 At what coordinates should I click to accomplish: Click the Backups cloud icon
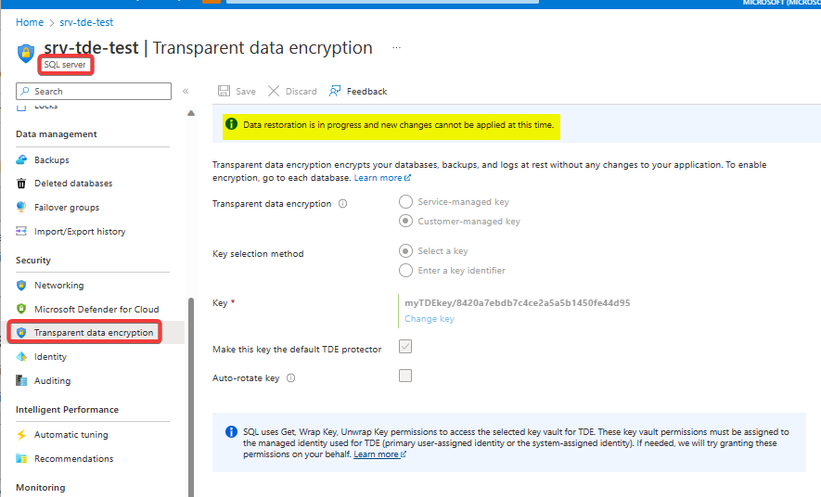[22, 160]
